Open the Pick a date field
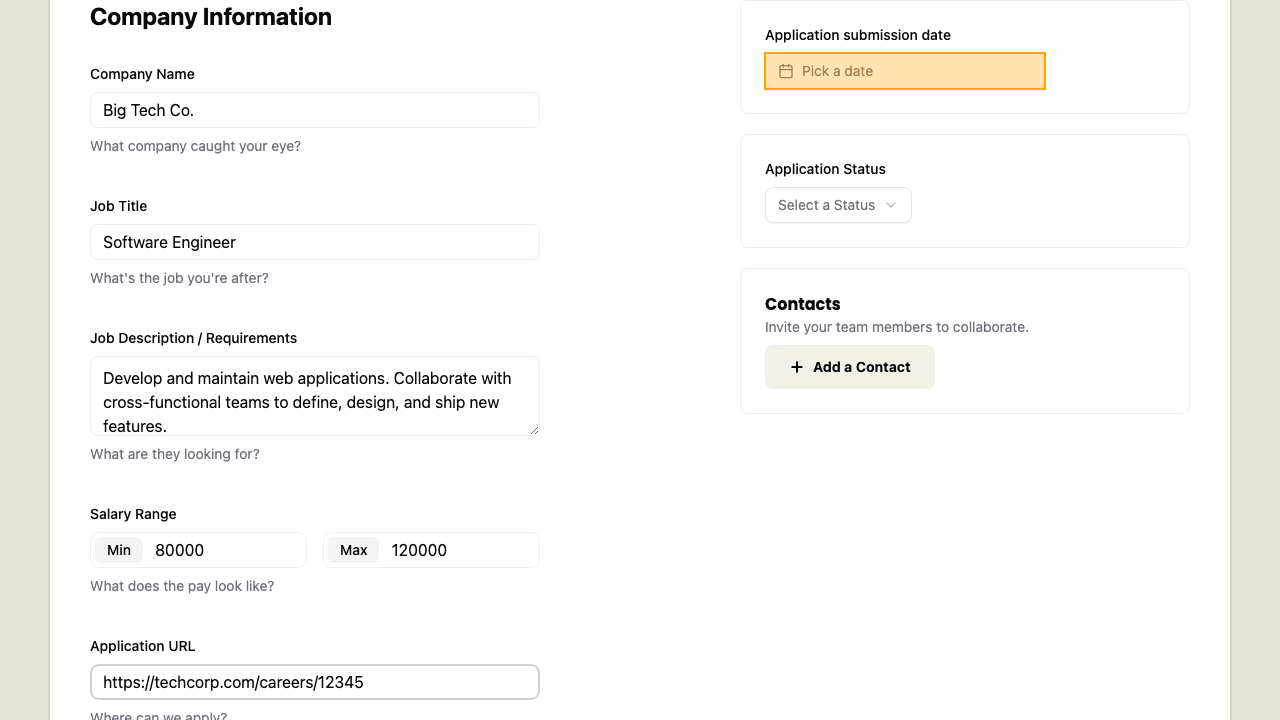1280x720 pixels. [x=905, y=71]
